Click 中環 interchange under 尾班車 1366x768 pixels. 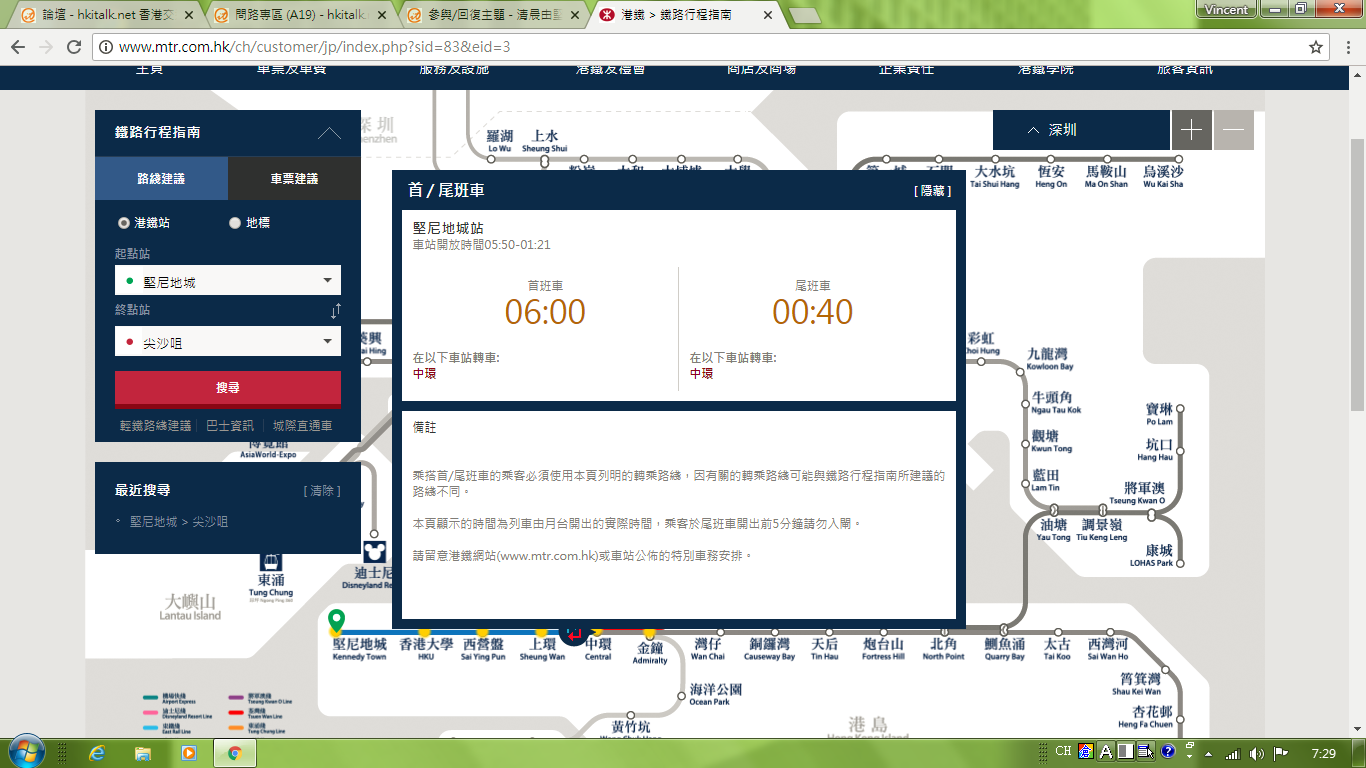(701, 374)
